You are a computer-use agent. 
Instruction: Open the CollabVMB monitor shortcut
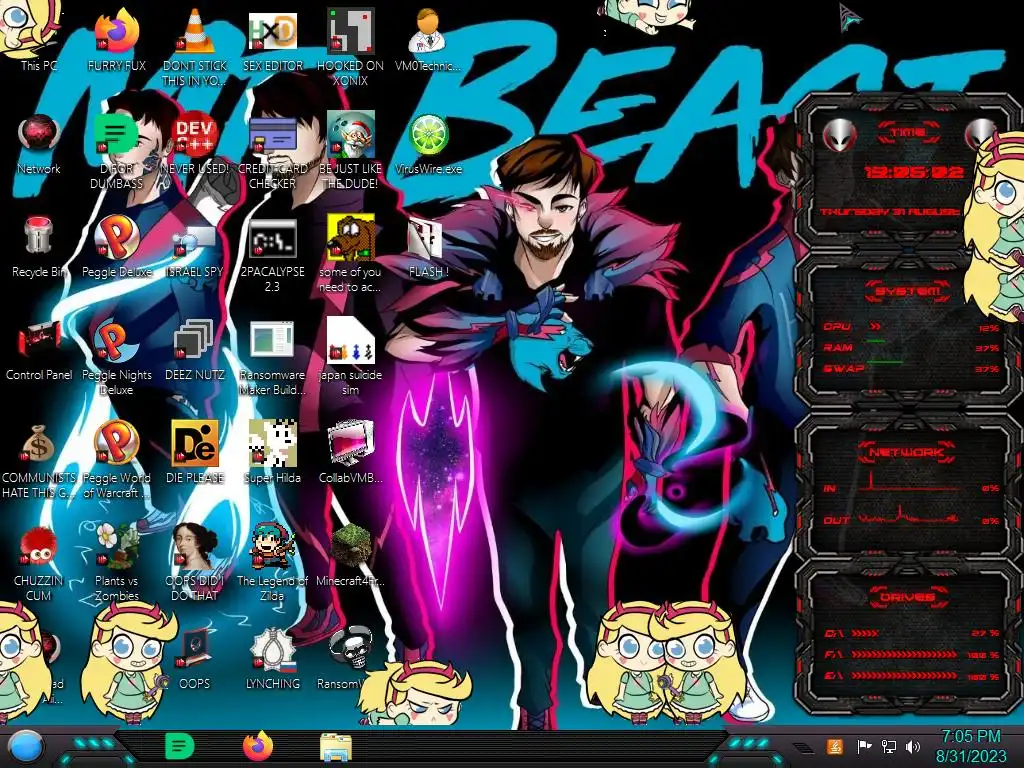350,453
